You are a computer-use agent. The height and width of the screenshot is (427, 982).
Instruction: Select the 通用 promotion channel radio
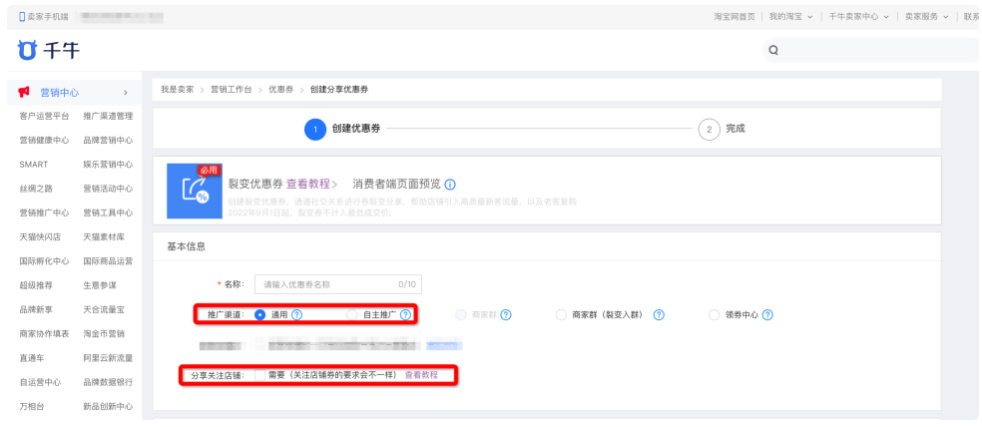click(260, 315)
